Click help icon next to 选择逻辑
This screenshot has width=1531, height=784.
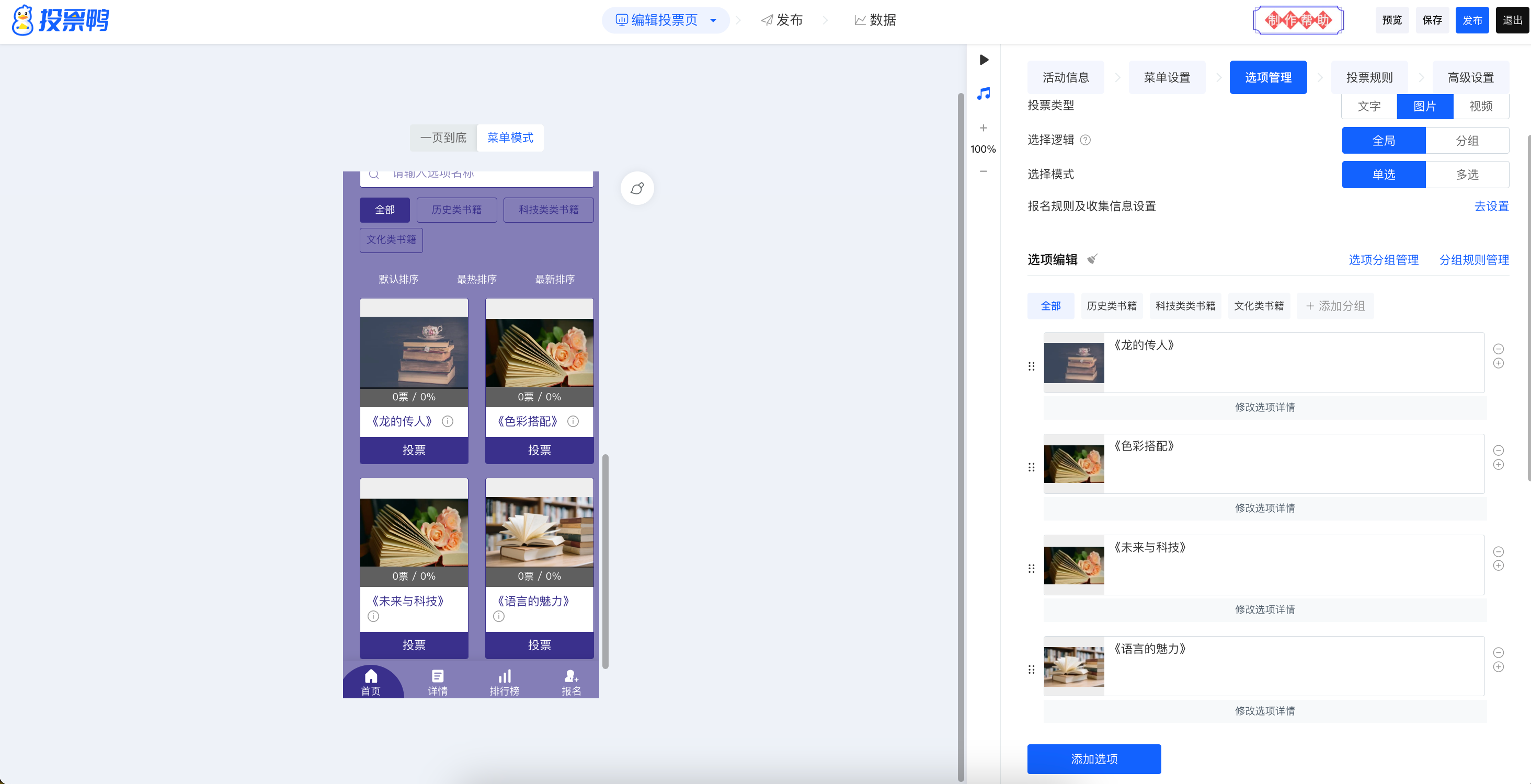coord(1086,140)
